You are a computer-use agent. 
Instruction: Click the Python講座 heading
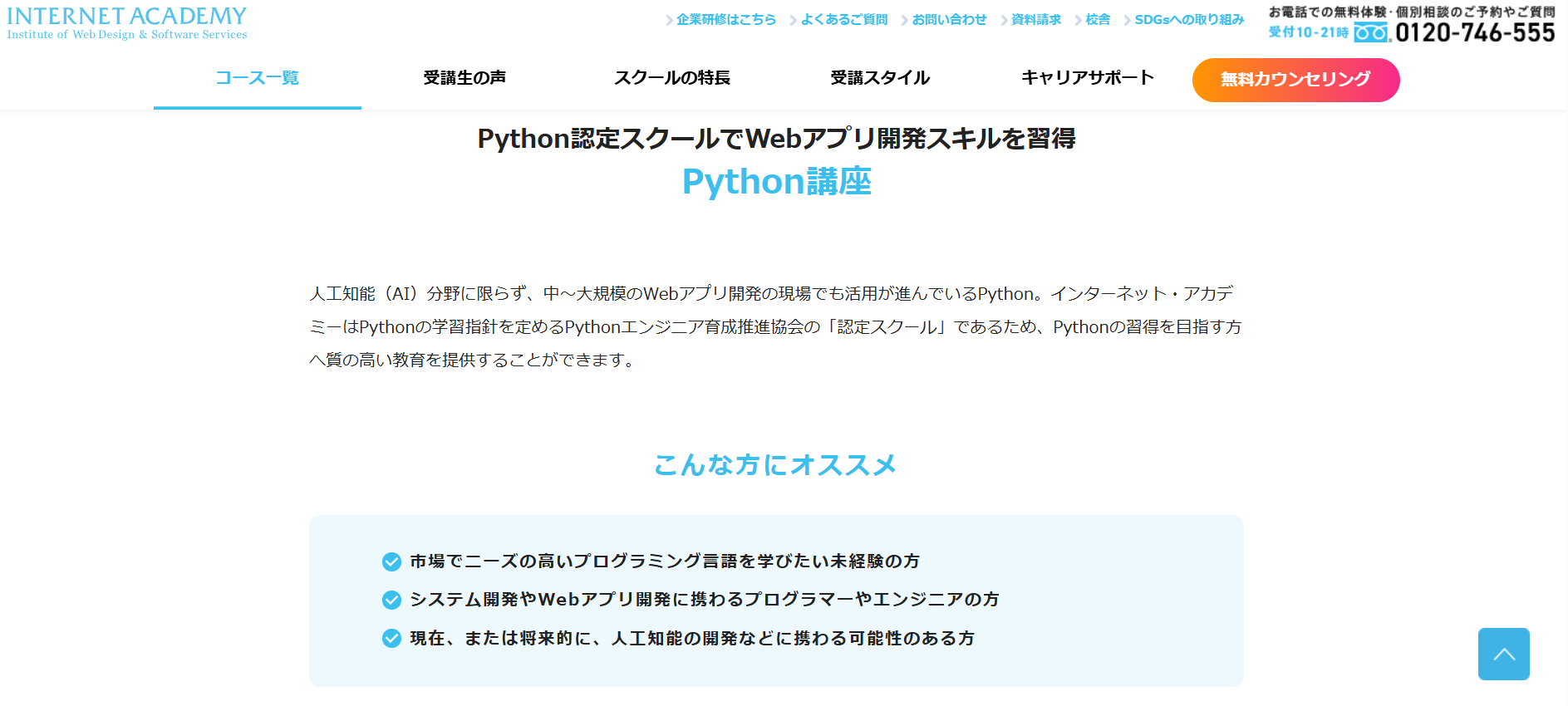point(776,182)
